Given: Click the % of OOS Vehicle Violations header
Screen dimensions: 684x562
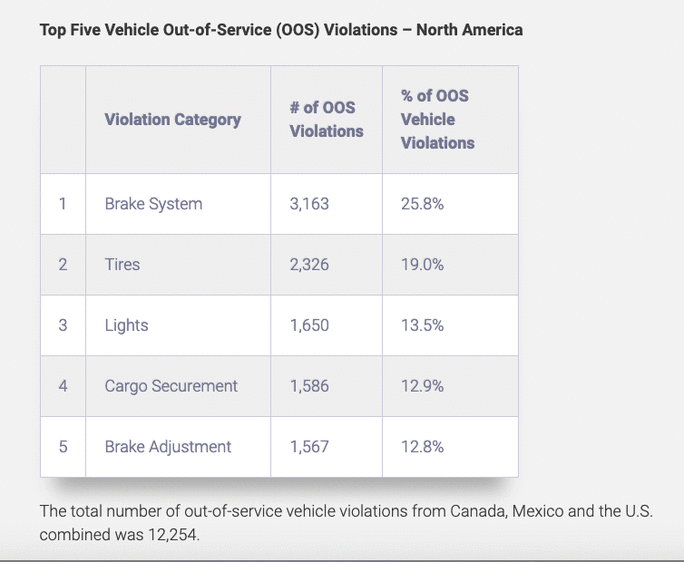Looking at the screenshot, I should click(x=438, y=119).
